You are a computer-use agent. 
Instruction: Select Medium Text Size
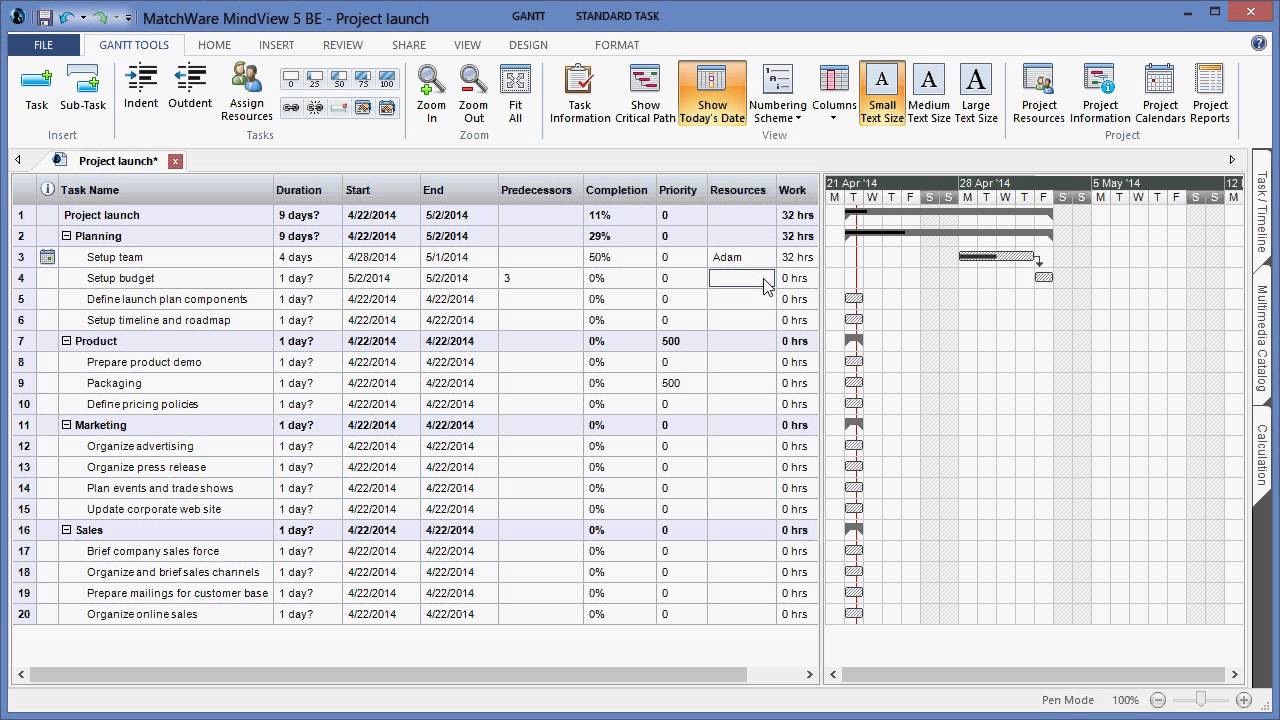click(929, 94)
